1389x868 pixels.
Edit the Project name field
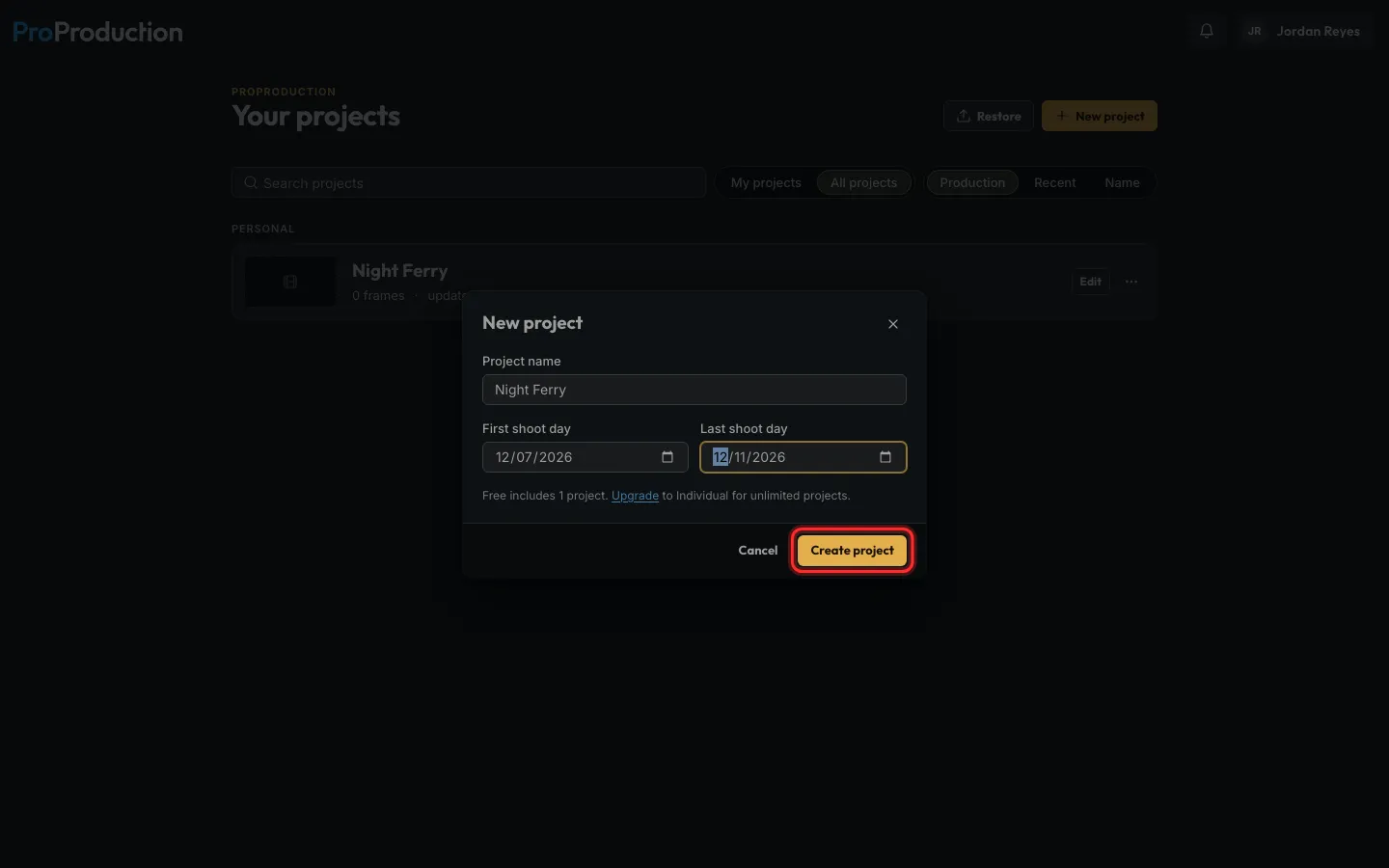[x=694, y=390]
